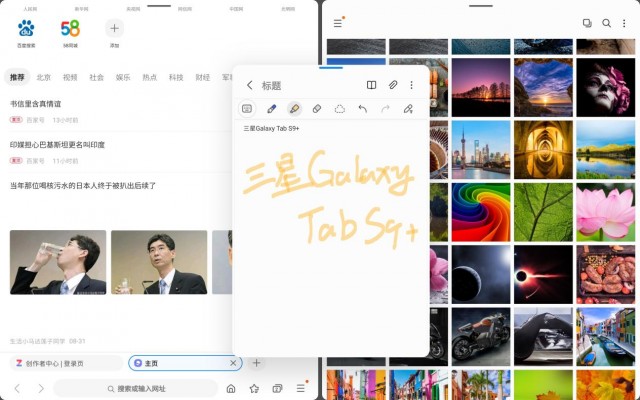Image resolution: width=640 pixels, height=400 pixels.
Task: Open the painted face with flowers photo
Action: pyautogui.click(x=606, y=87)
